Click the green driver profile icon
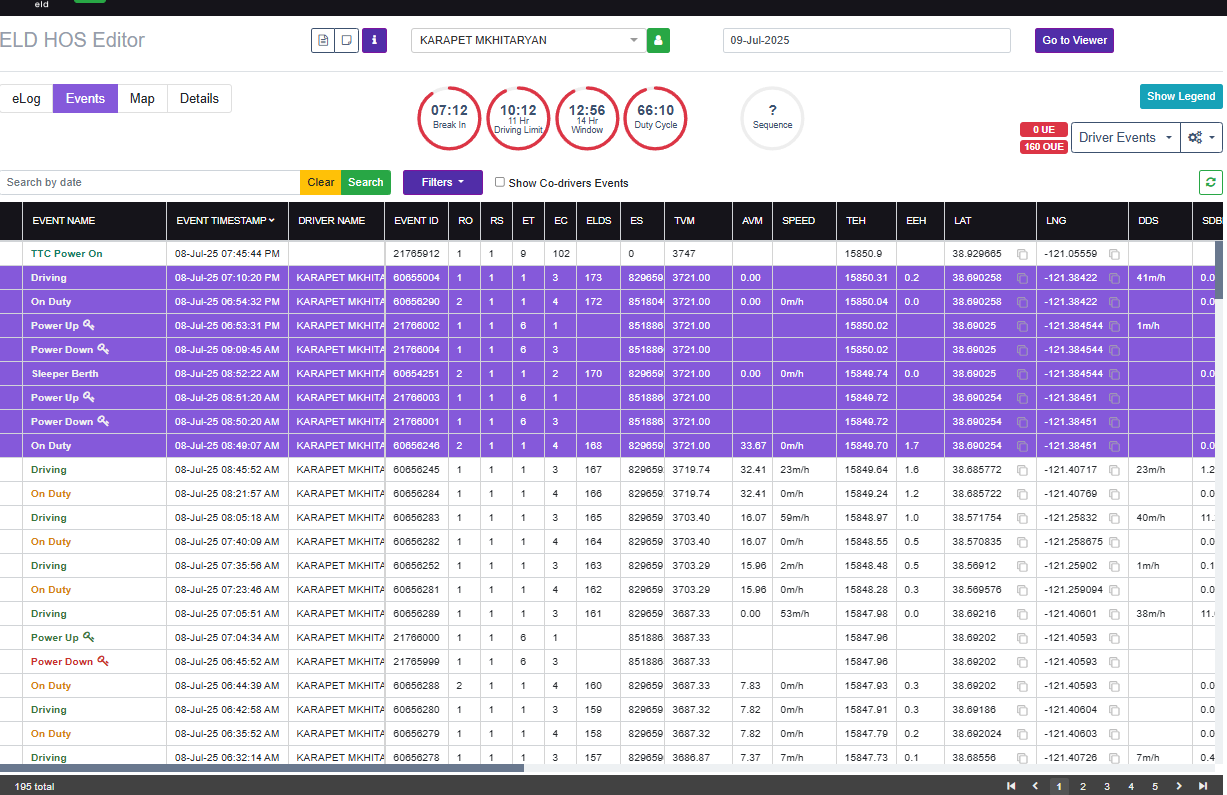Viewport: 1227px width, 795px height. 658,40
